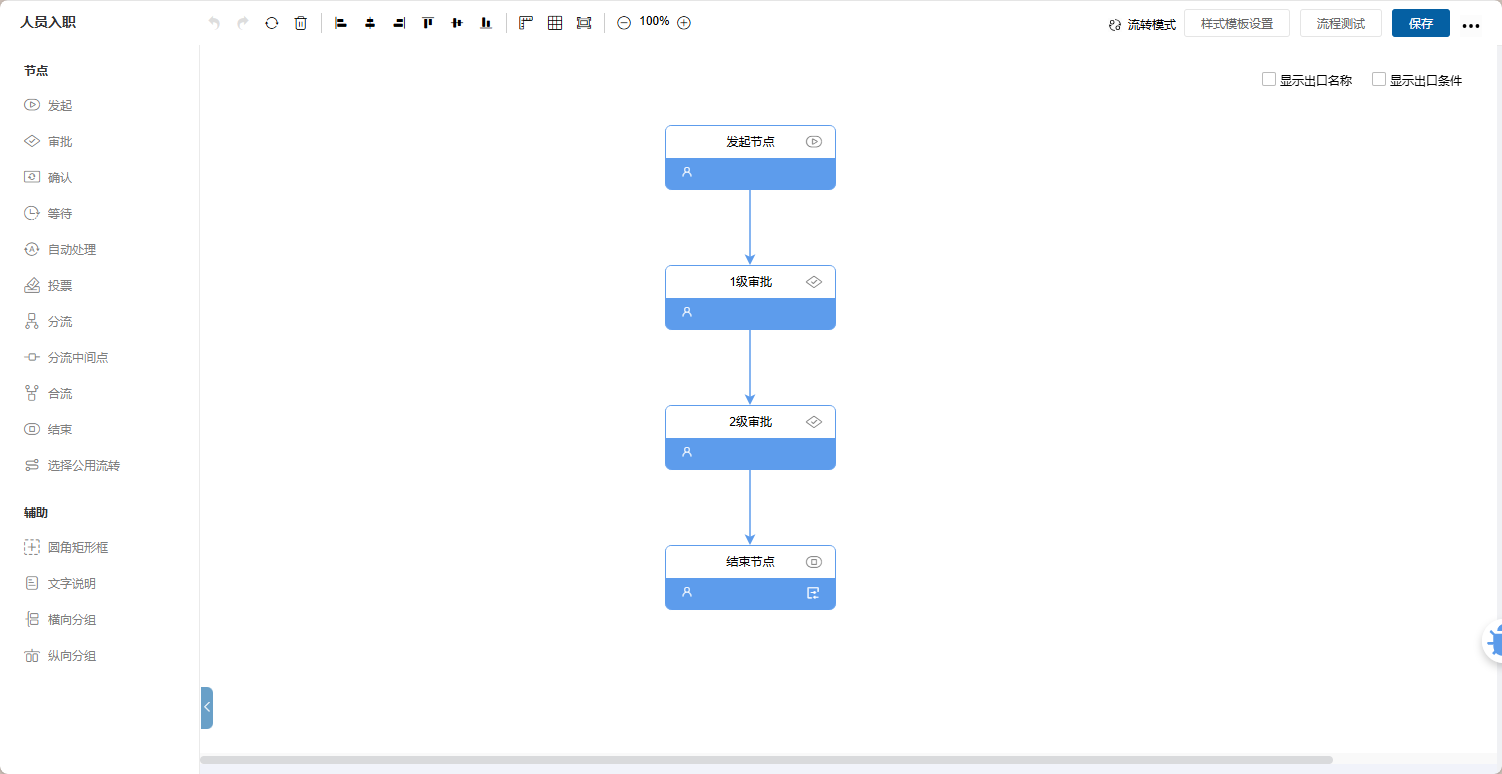Click the delete trash icon in toolbar
Screen dimensions: 1502x774
coord(300,23)
